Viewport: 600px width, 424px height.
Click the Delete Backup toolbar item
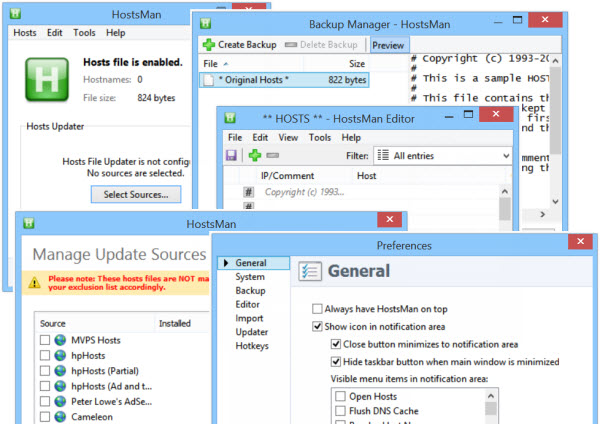tap(321, 45)
